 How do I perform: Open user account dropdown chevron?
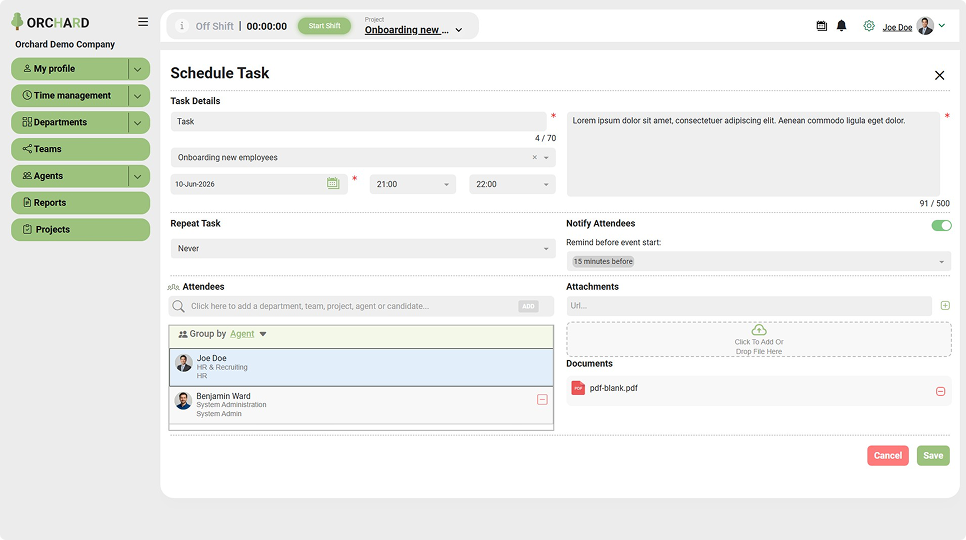click(942, 26)
